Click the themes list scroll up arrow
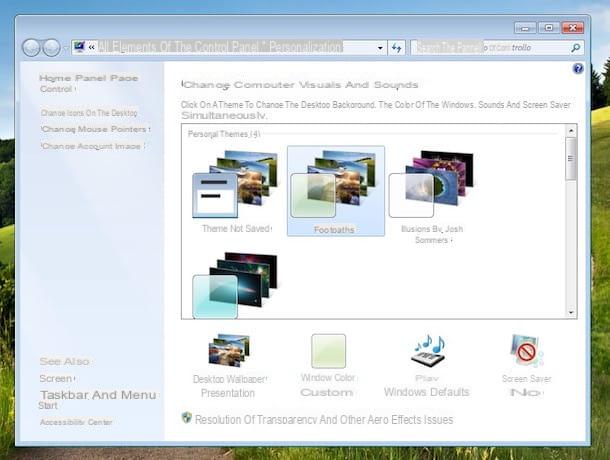This screenshot has width=610, height=460. [571, 130]
